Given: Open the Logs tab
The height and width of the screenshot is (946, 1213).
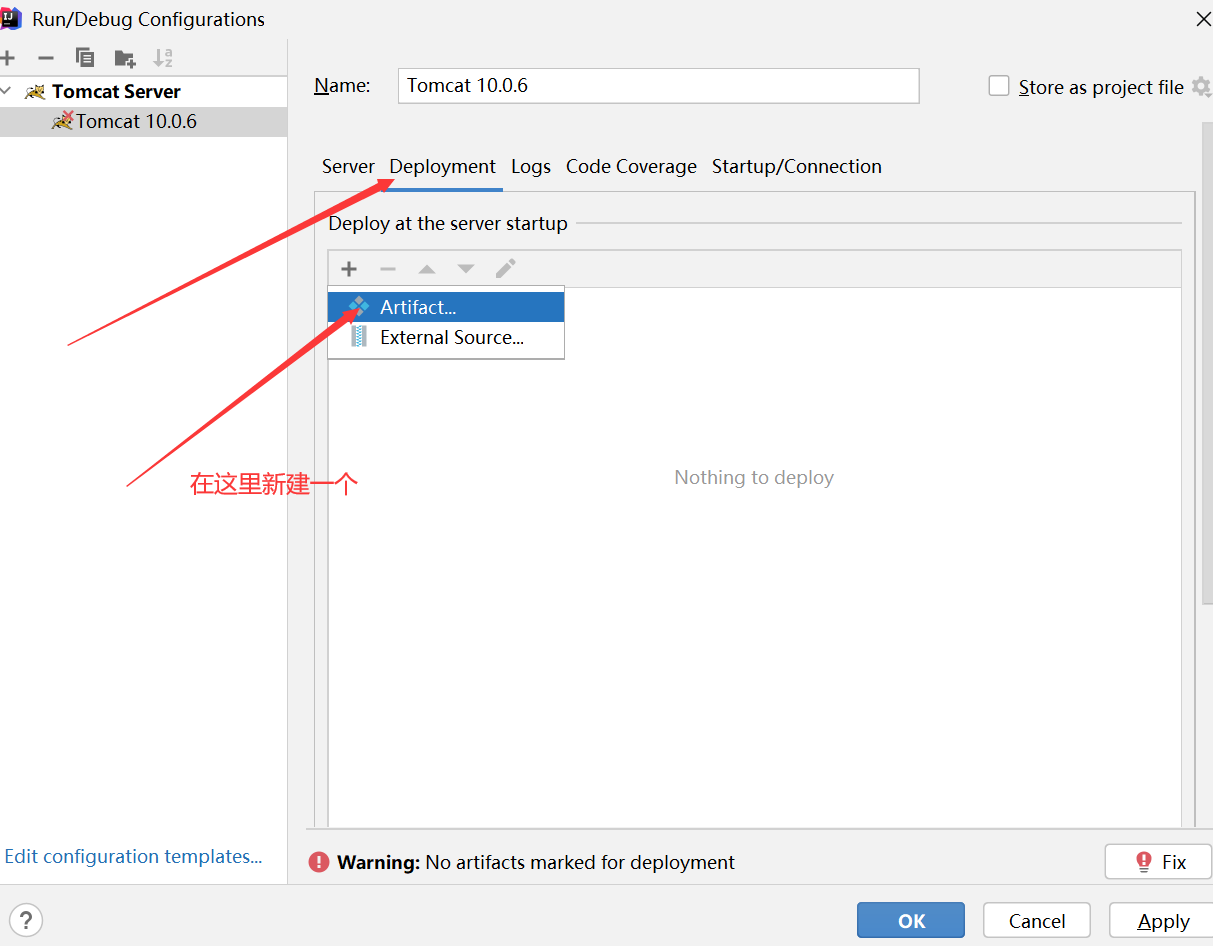Looking at the screenshot, I should 531,167.
